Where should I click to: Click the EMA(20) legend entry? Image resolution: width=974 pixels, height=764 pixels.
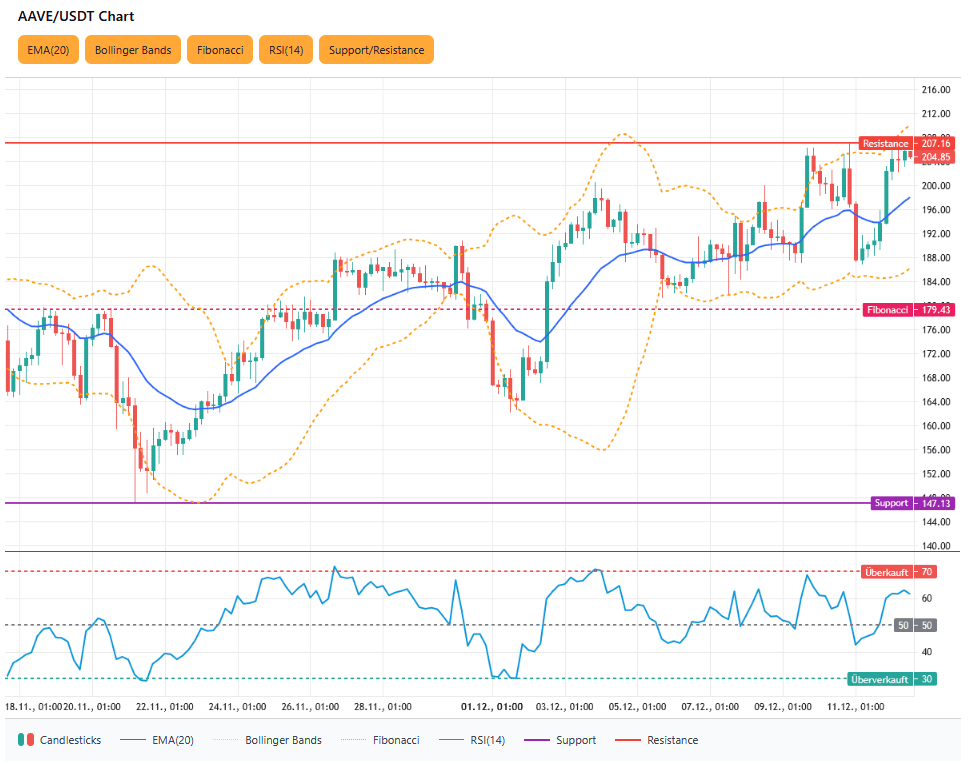(x=155, y=740)
